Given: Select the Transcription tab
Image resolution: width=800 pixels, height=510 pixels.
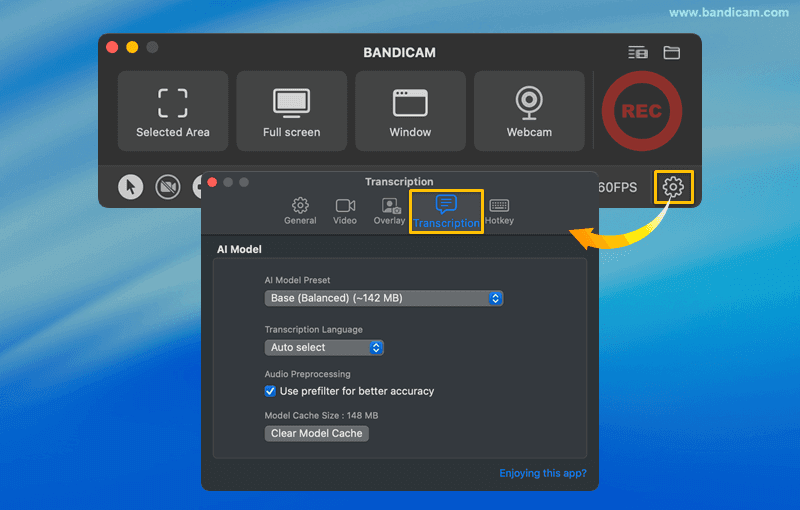Looking at the screenshot, I should pos(446,211).
